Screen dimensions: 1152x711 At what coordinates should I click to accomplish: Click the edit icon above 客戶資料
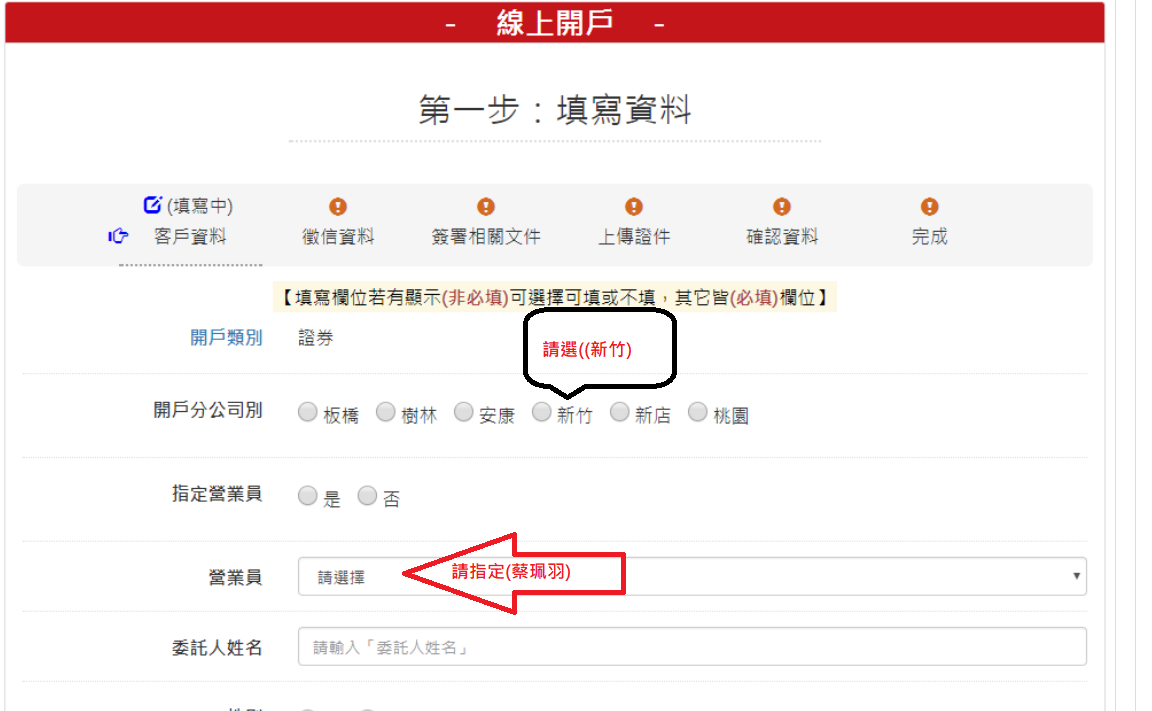[152, 205]
